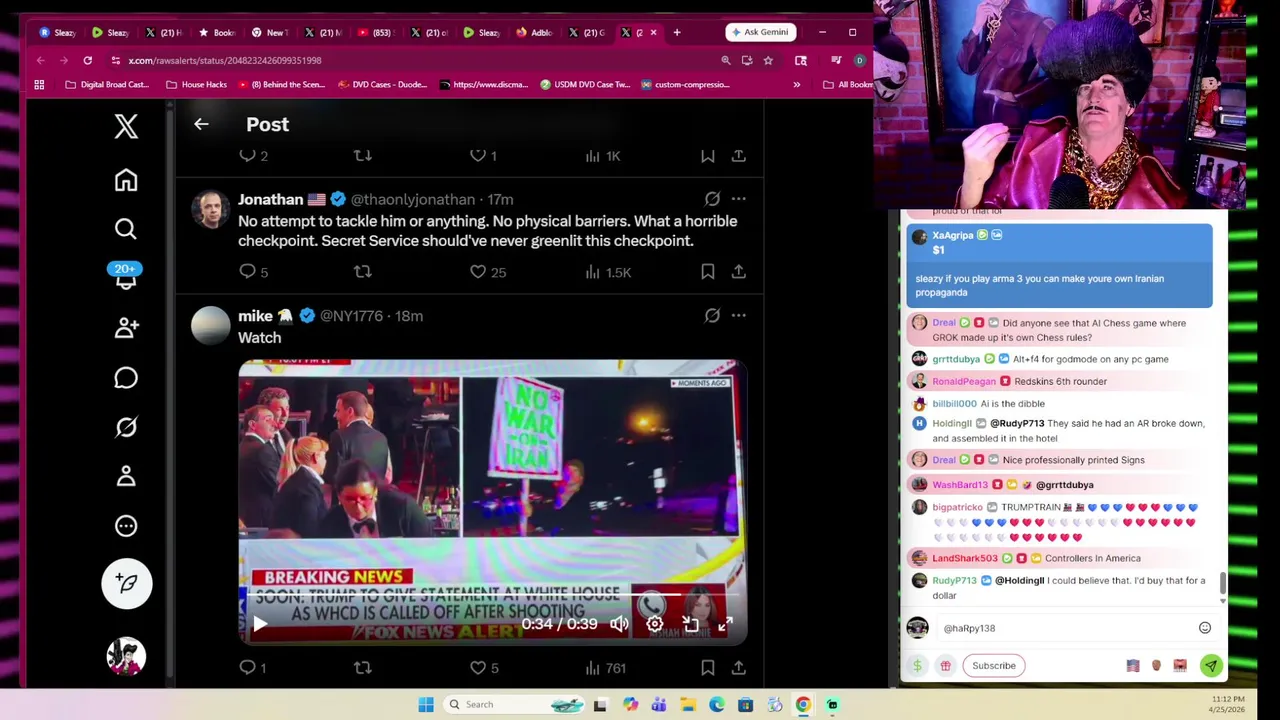
Task: Send a tip with dollar icon
Action: pos(917,666)
